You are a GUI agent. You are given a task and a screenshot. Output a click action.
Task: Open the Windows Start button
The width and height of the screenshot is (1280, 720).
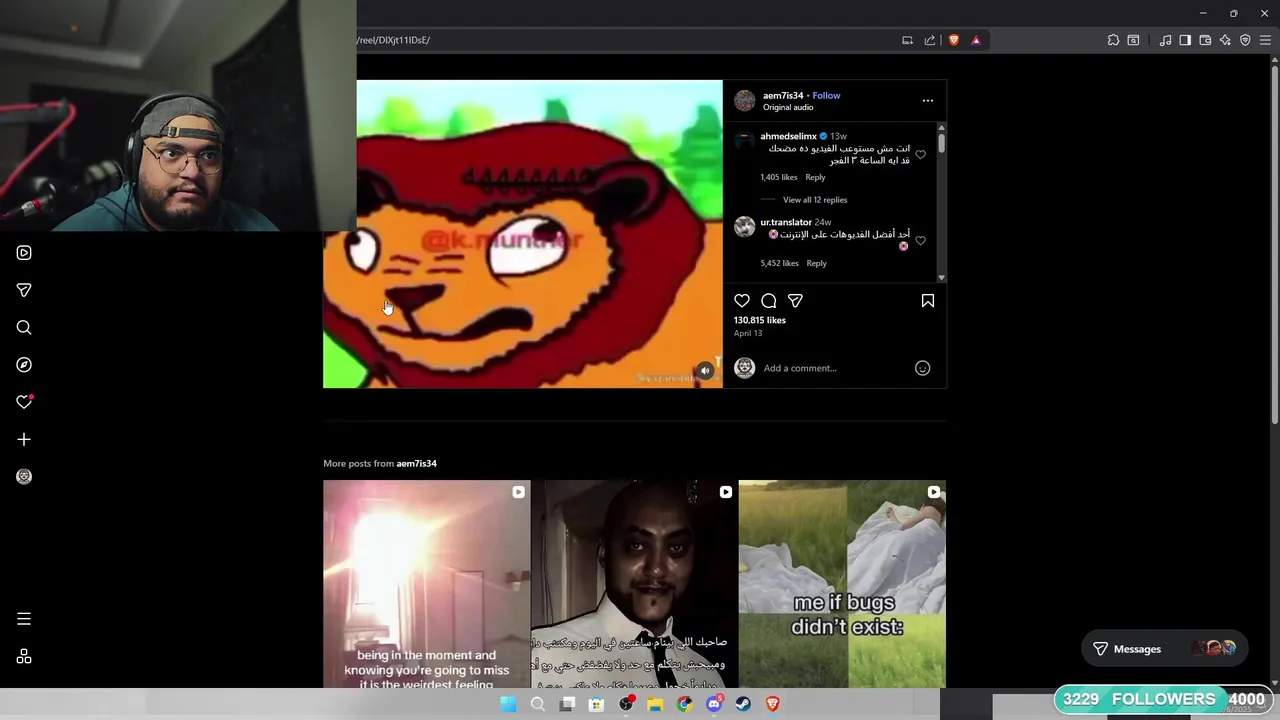(508, 704)
